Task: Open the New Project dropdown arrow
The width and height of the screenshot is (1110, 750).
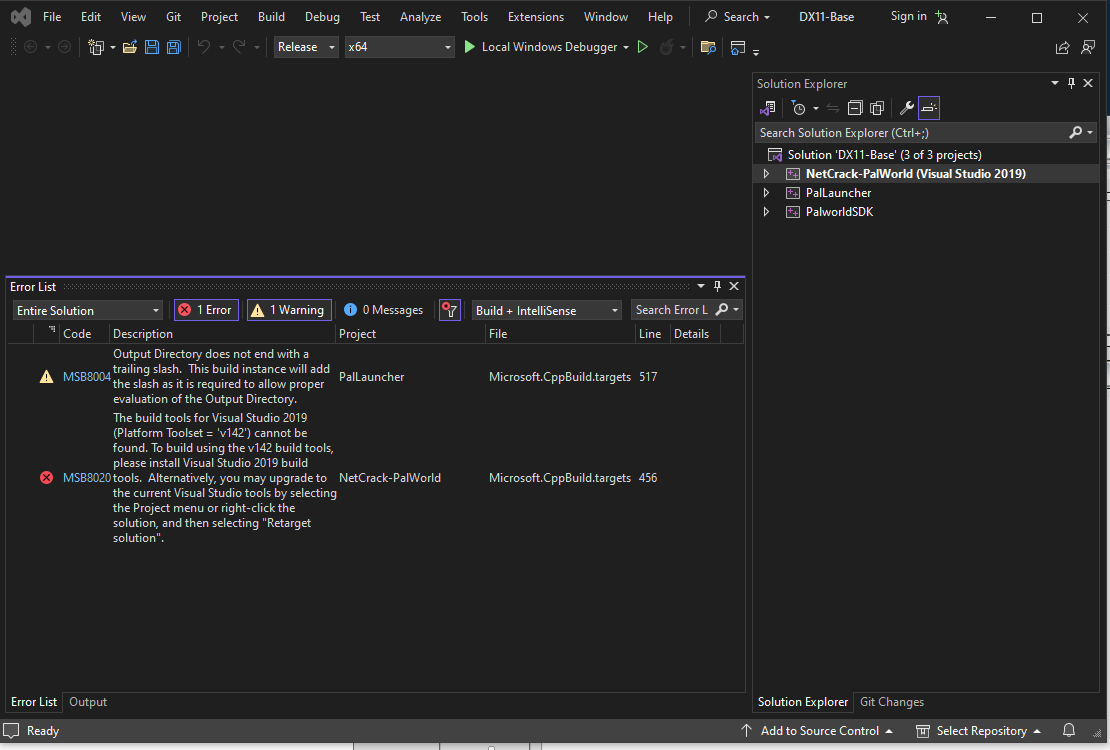Action: (113, 47)
